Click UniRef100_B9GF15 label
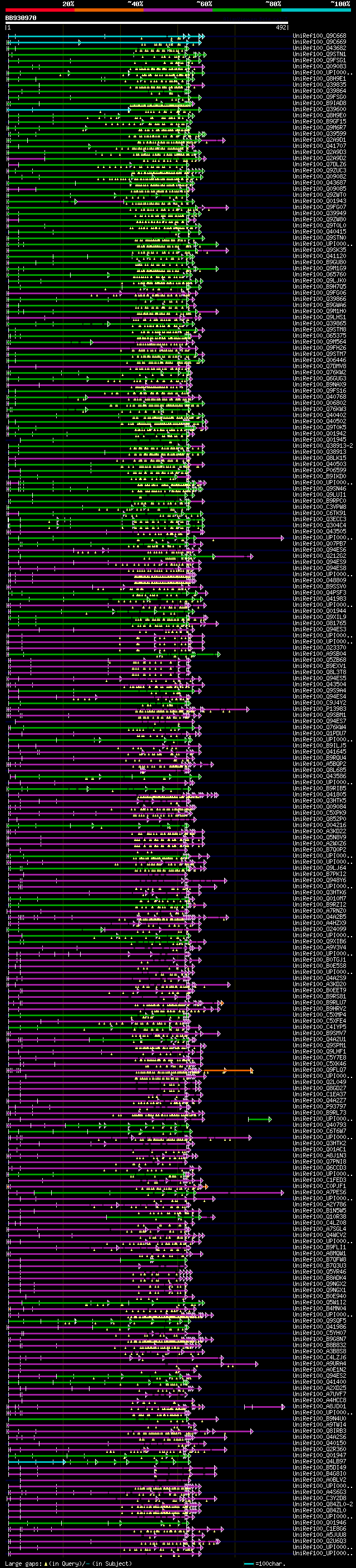The height and width of the screenshot is (1568, 356). point(319,121)
